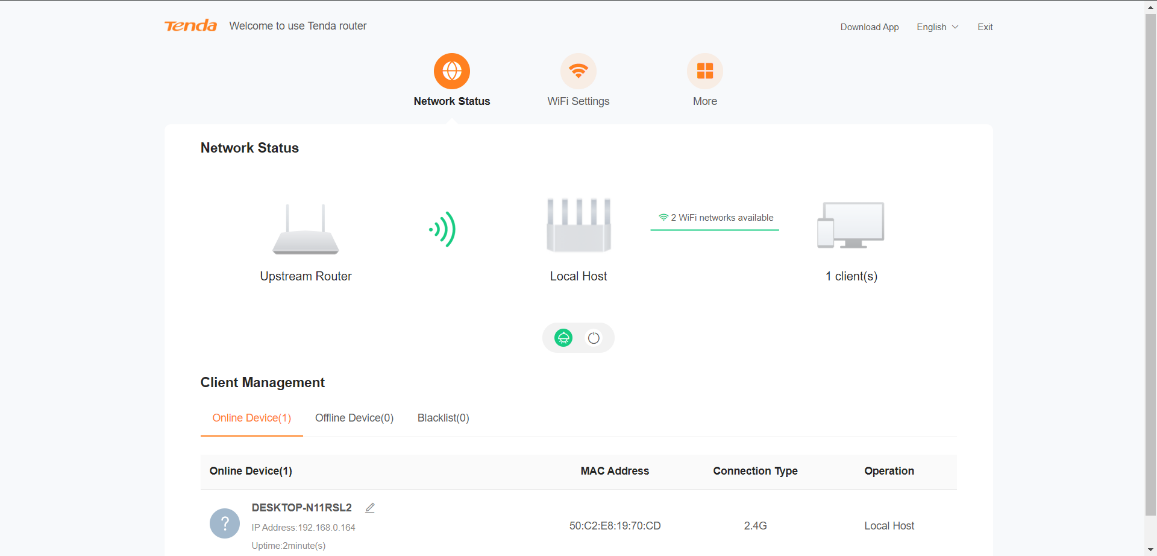Expand the English language dropdown

pyautogui.click(x=937, y=27)
